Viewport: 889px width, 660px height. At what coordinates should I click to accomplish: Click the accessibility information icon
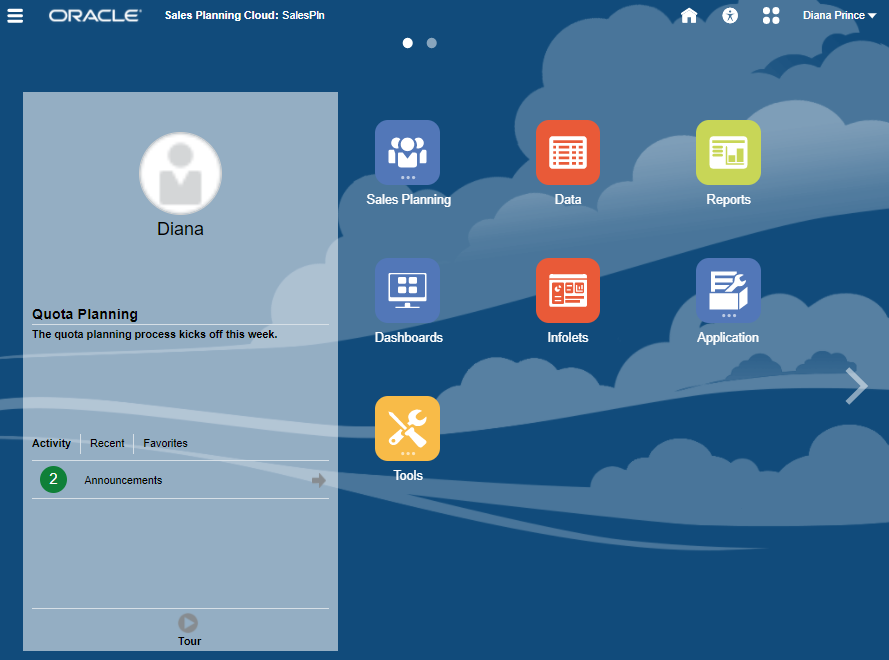730,16
